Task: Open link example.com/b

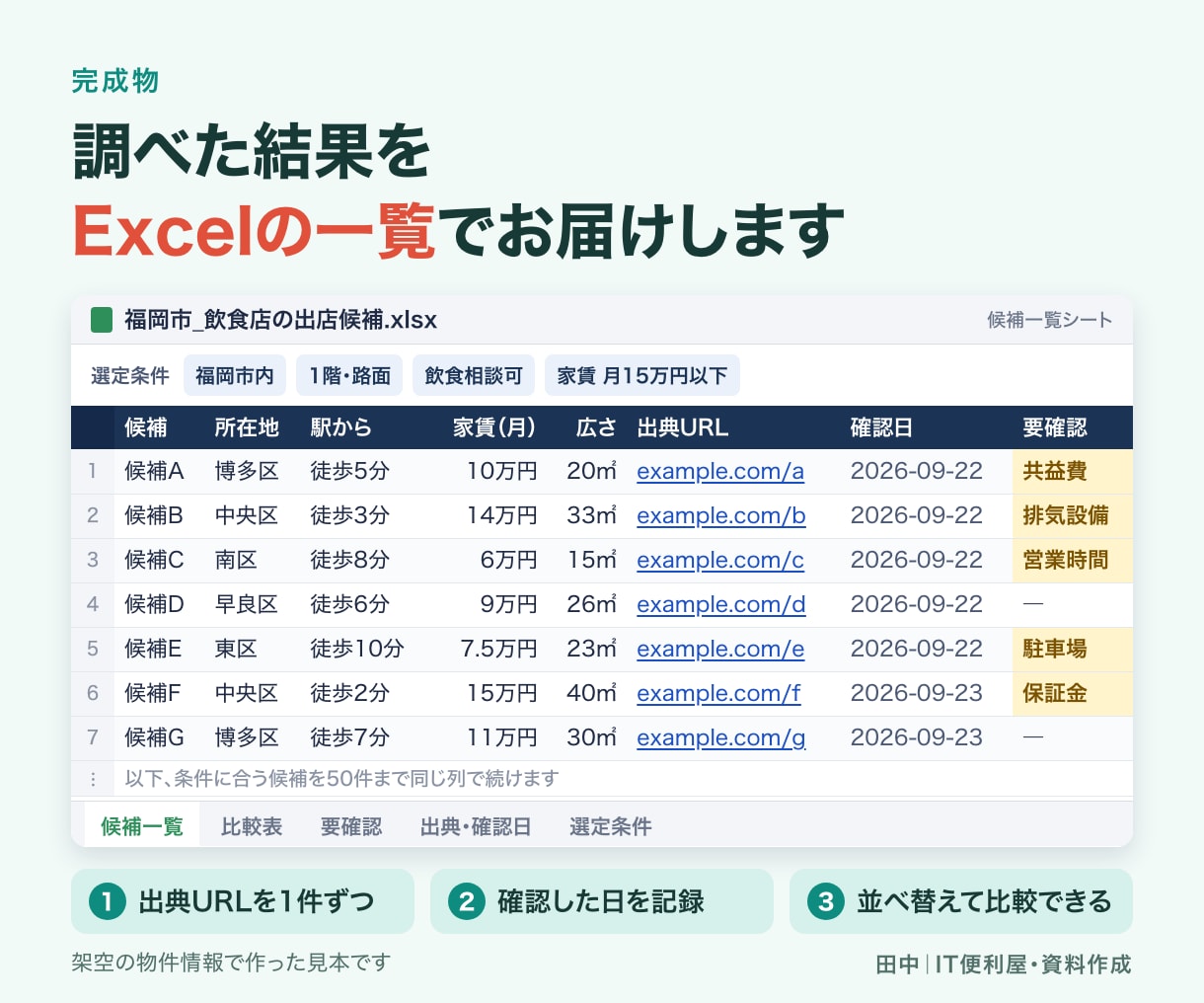Action: pos(721,515)
